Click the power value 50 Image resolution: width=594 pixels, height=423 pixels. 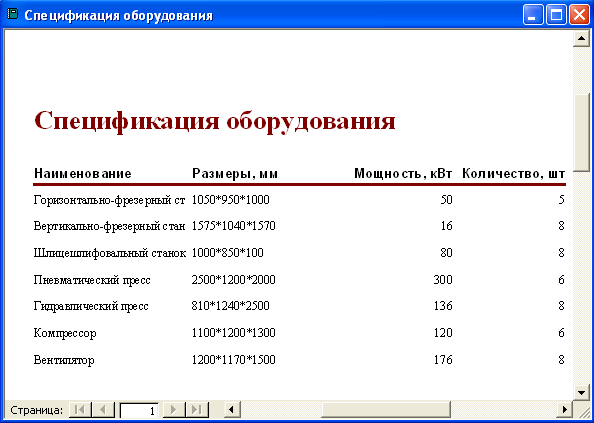coord(446,200)
